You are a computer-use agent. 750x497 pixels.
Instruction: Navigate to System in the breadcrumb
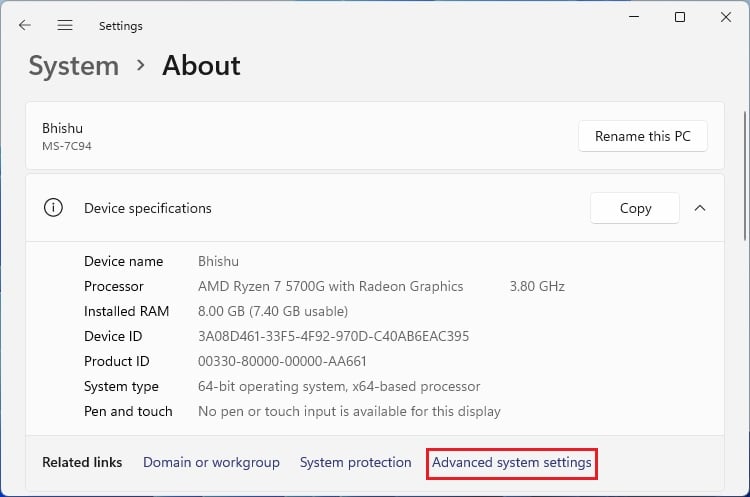(73, 66)
